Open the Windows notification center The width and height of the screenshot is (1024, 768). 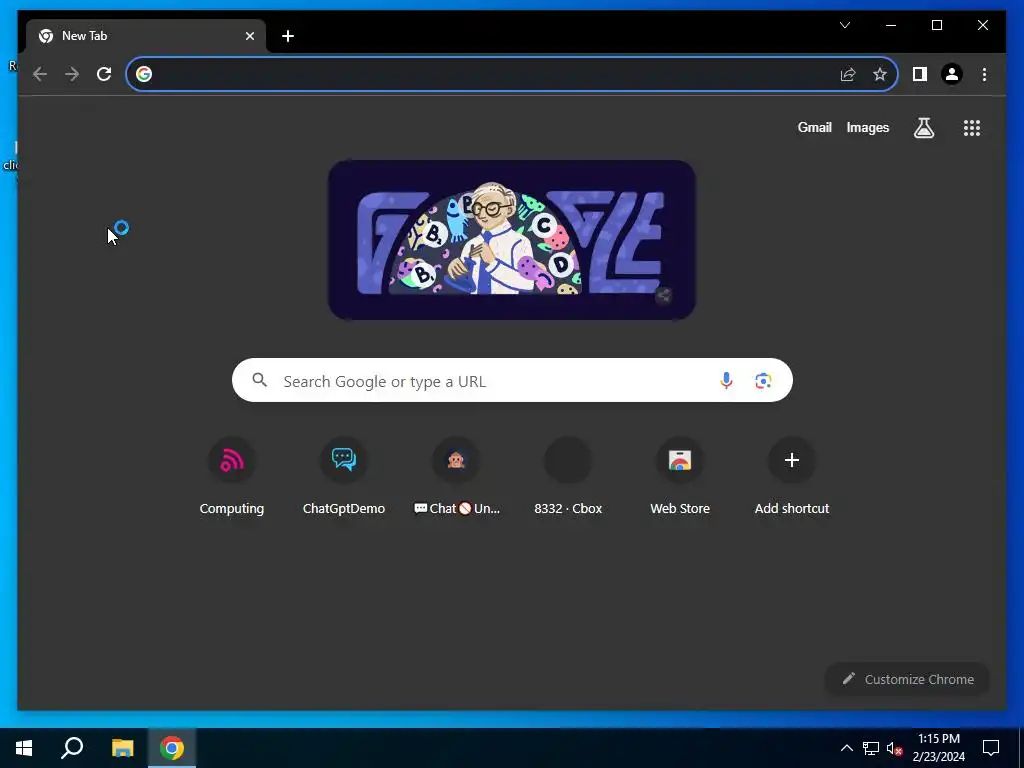click(991, 748)
